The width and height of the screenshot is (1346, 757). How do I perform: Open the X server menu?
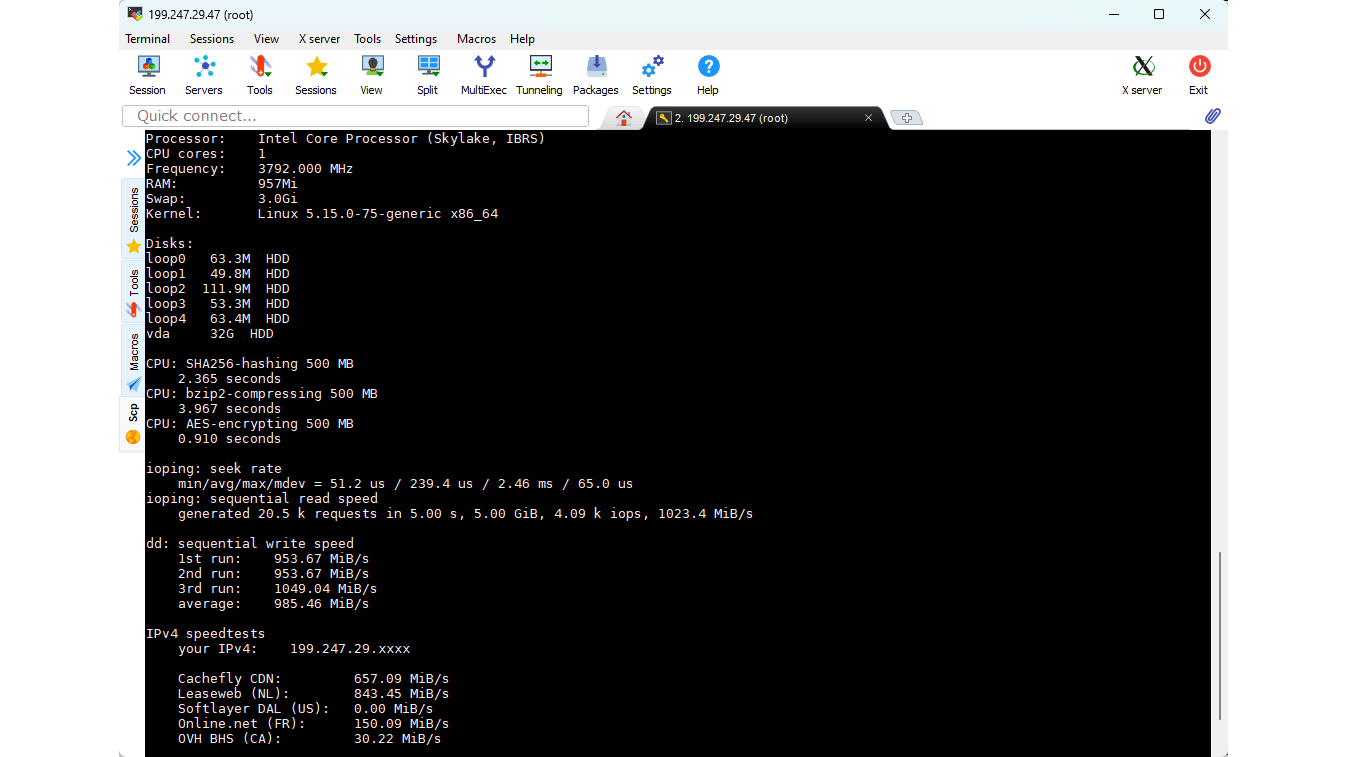[x=320, y=39]
